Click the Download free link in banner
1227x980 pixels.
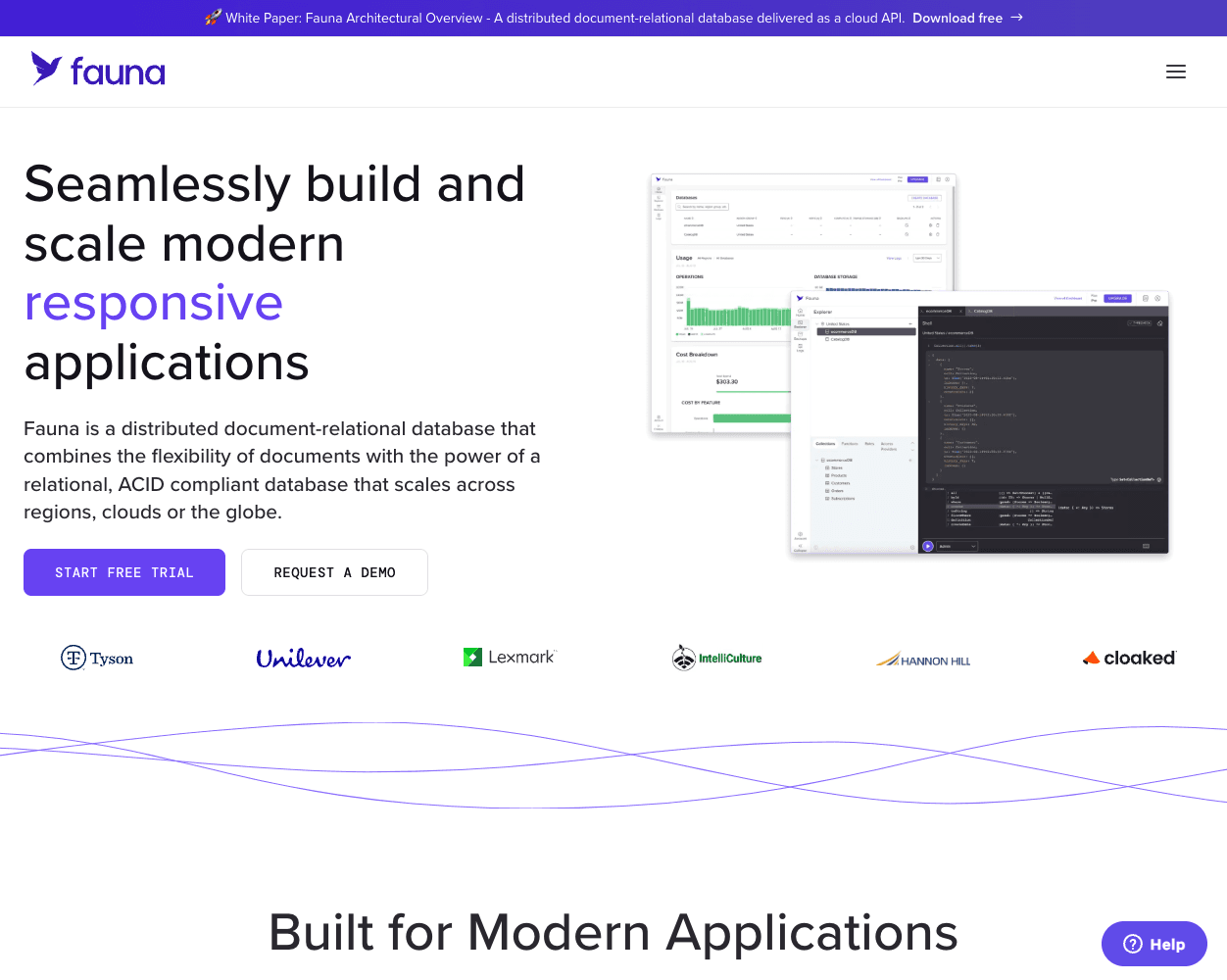(957, 18)
